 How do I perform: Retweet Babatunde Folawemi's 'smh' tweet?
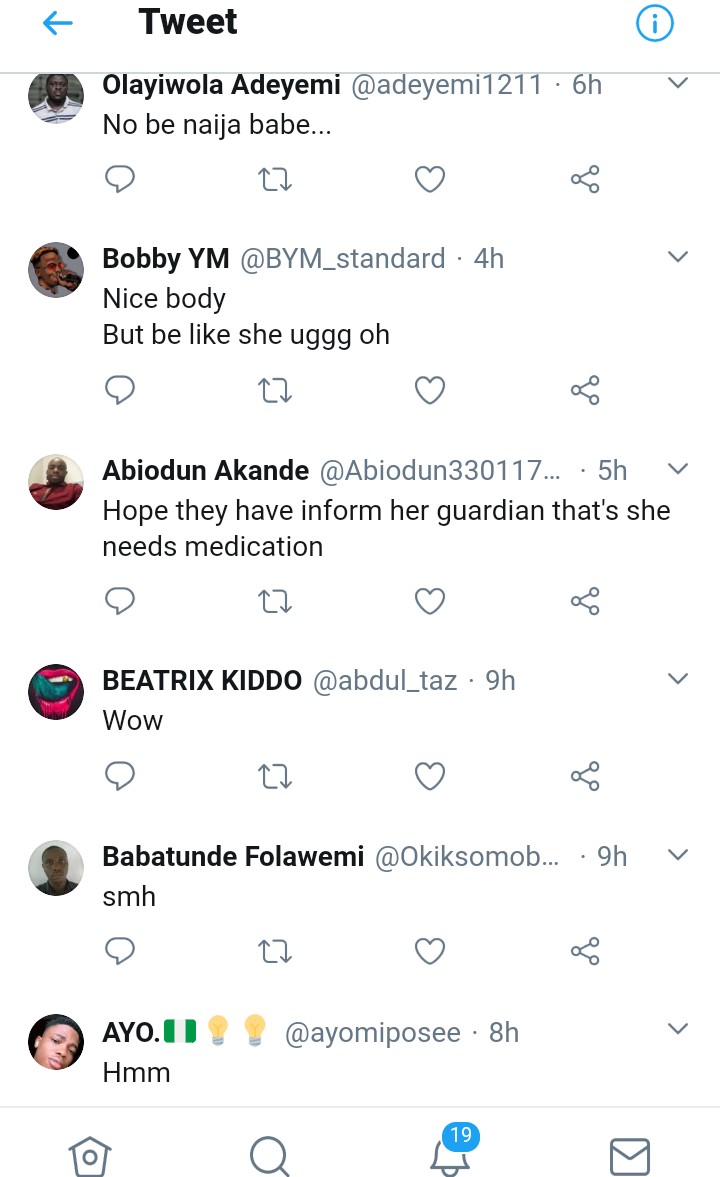(275, 951)
